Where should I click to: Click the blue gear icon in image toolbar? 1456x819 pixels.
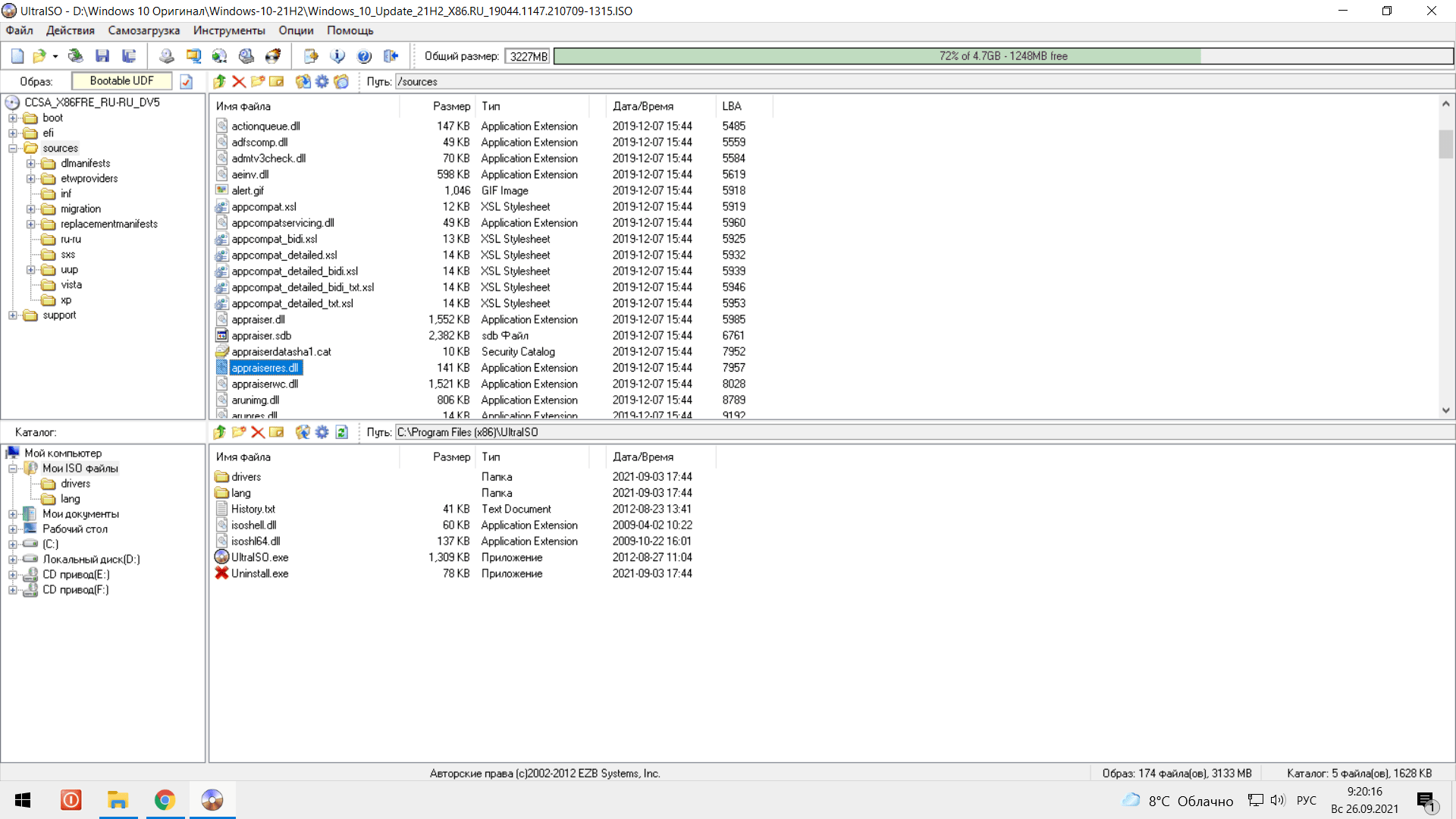[322, 81]
